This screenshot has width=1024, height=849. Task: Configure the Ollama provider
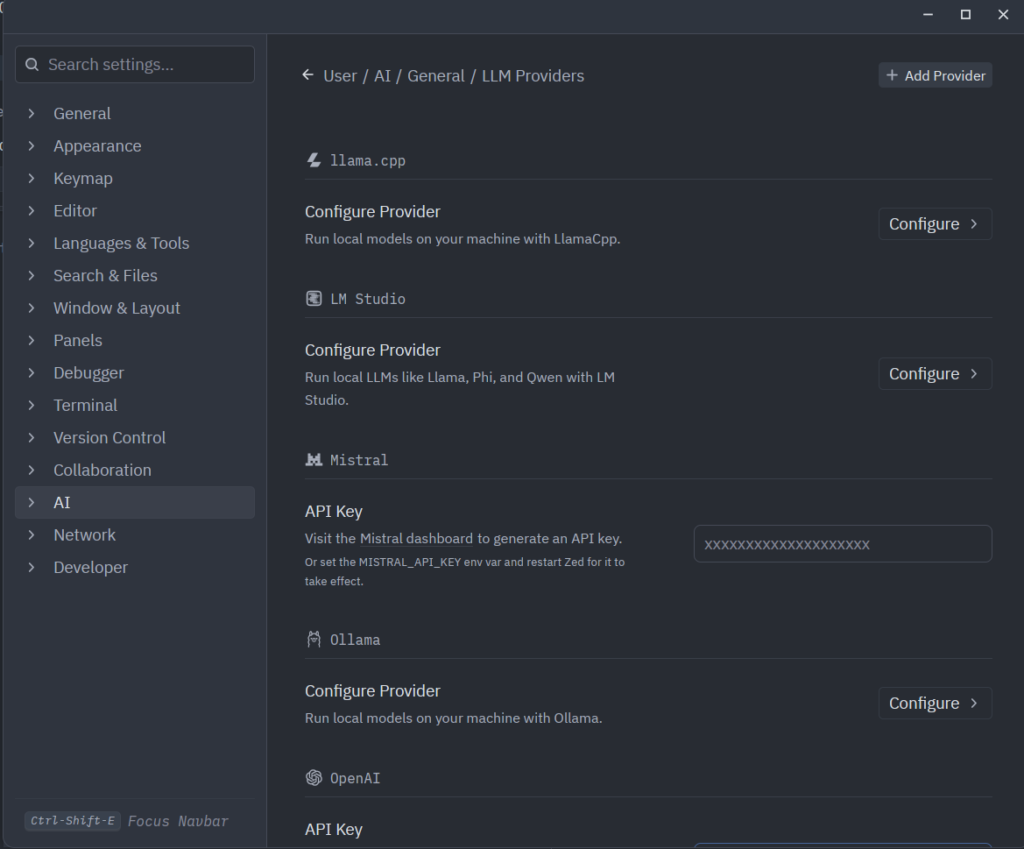tap(935, 703)
